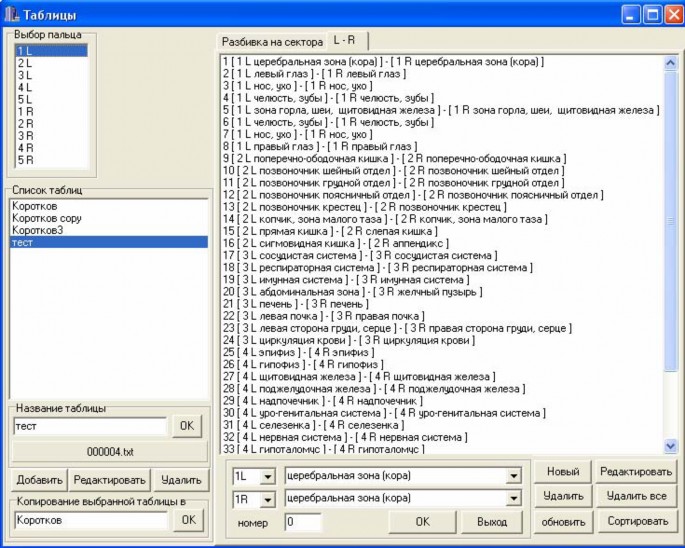The width and height of the screenshot is (685, 548).
Task: Open the 1L finger dropdown
Action: click(x=267, y=476)
